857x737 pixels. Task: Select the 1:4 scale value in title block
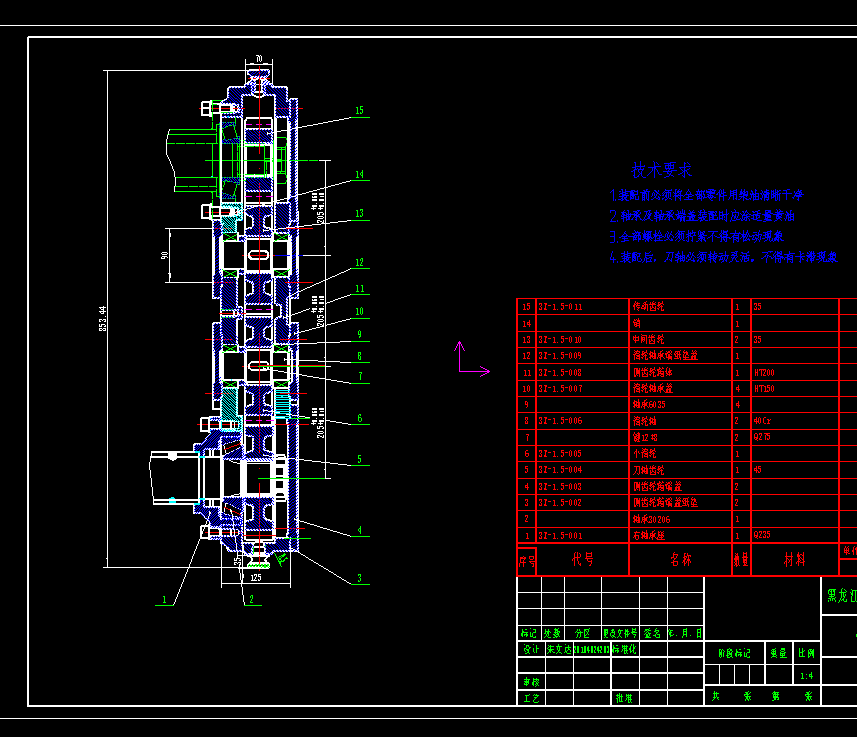[806, 676]
